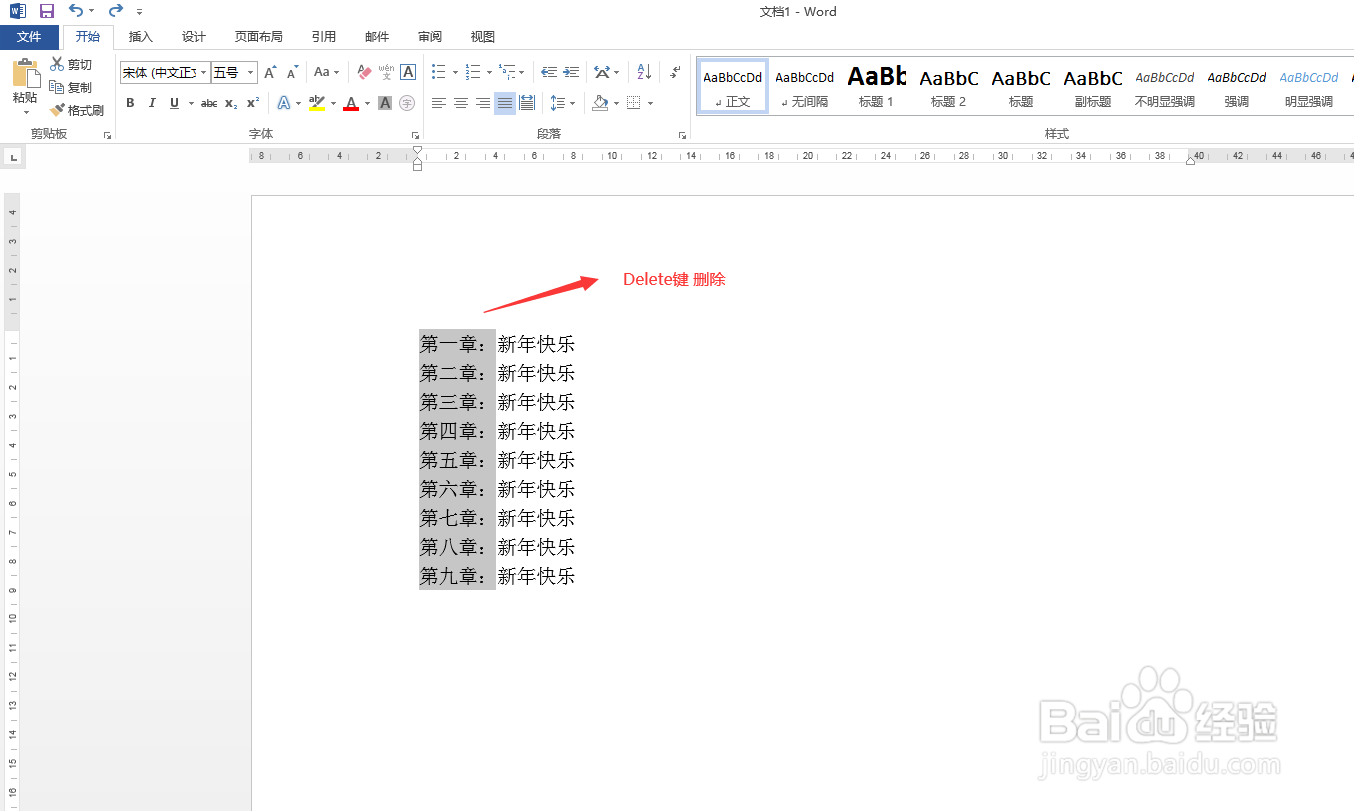Image resolution: width=1354 pixels, height=811 pixels.
Task: Expand the Clipboard pane launcher
Action: tap(107, 135)
